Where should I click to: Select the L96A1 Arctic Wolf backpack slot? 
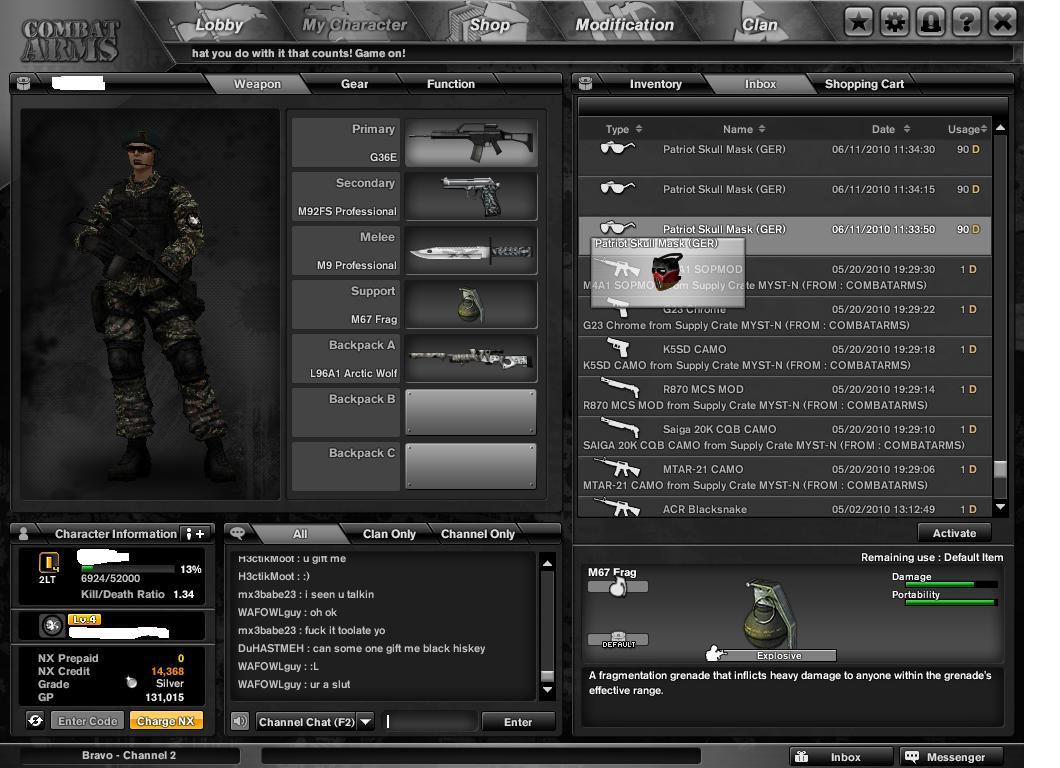471,359
